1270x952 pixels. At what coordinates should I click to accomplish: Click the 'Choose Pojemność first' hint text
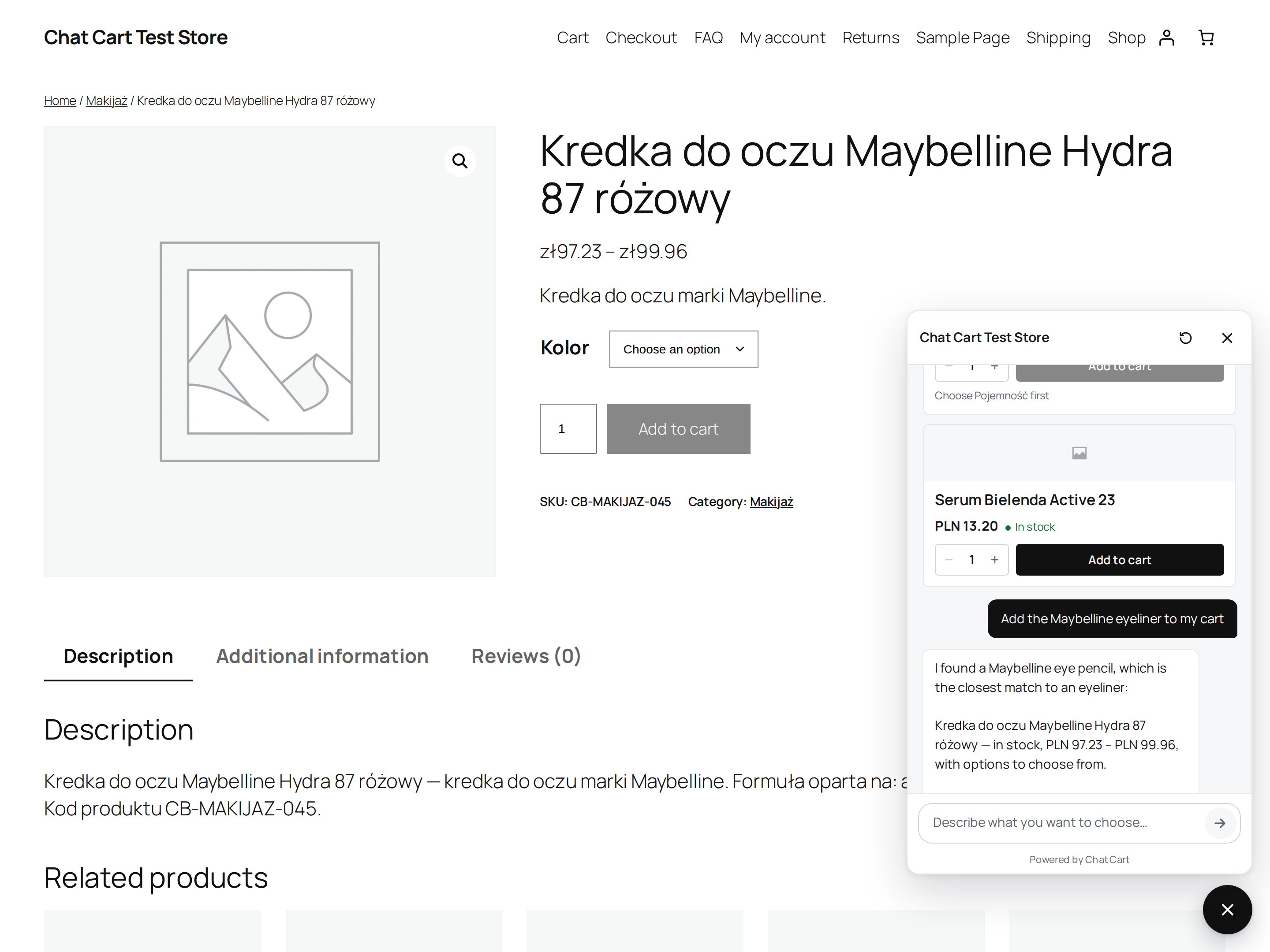point(992,396)
